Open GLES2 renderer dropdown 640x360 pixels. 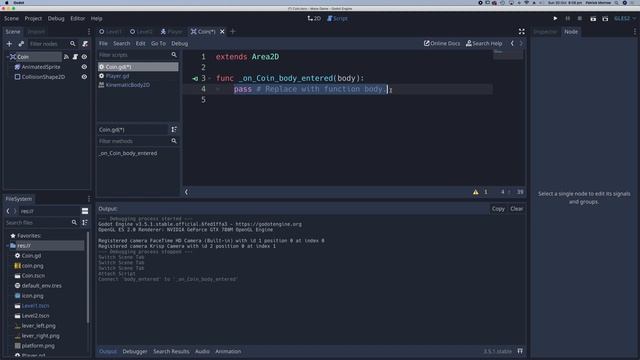point(624,18)
